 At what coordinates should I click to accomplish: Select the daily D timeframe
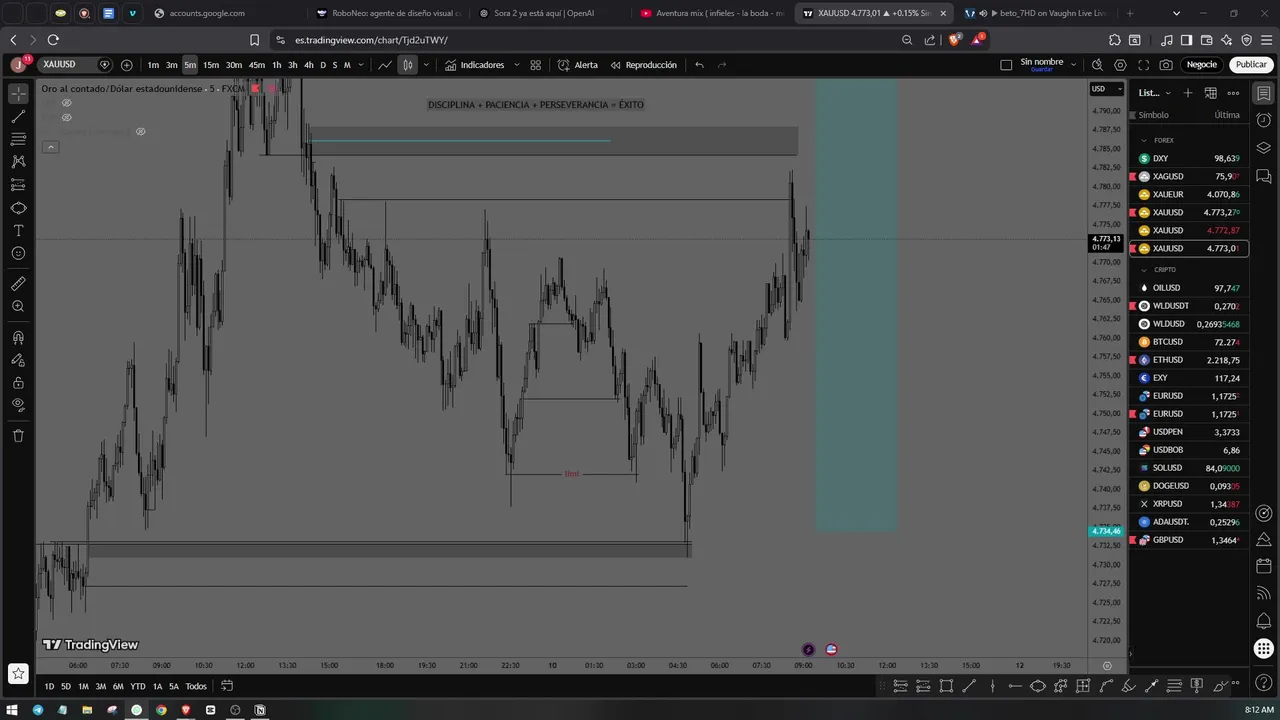tap(322, 65)
